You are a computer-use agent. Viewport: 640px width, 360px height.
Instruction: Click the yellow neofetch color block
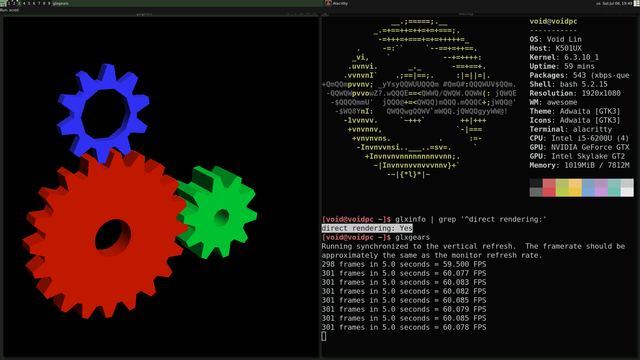click(x=575, y=188)
